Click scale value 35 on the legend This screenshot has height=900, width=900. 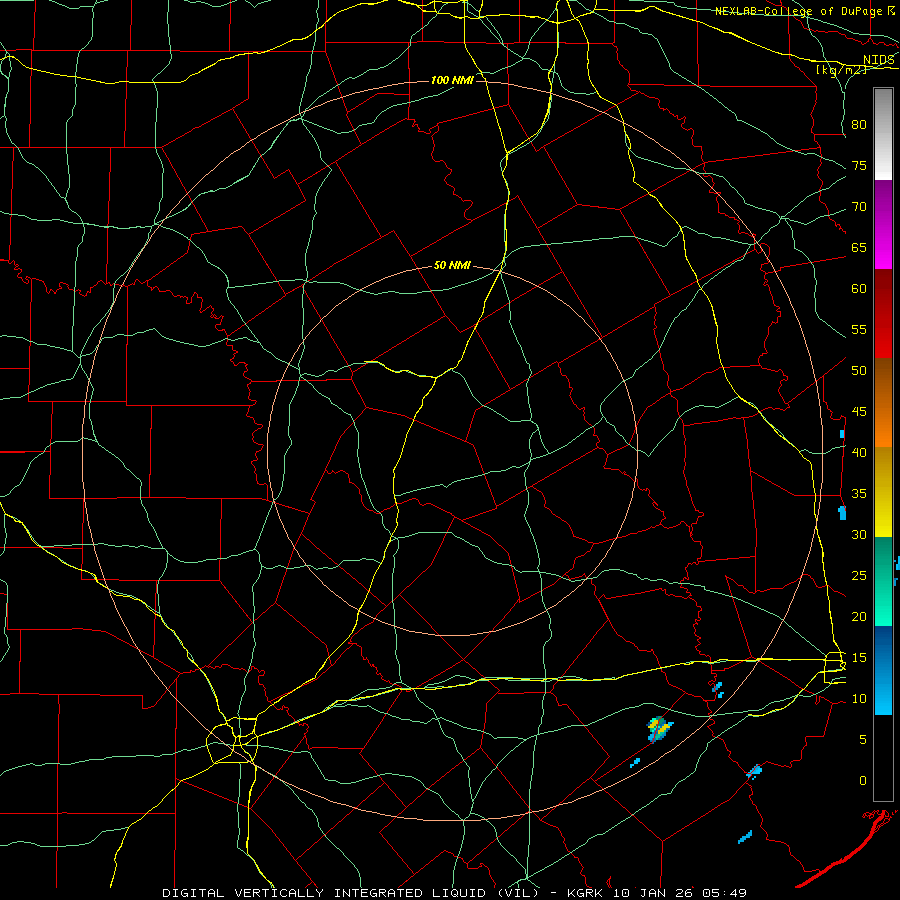(x=859, y=494)
